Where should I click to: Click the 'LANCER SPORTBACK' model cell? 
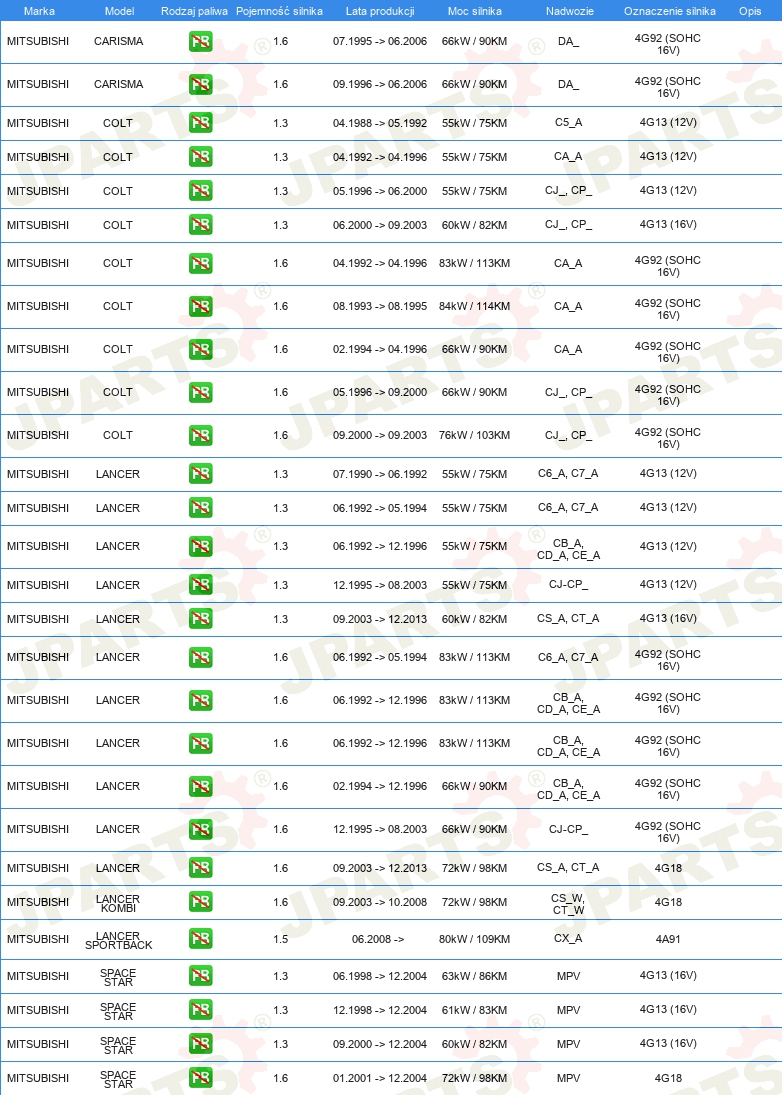tap(119, 941)
